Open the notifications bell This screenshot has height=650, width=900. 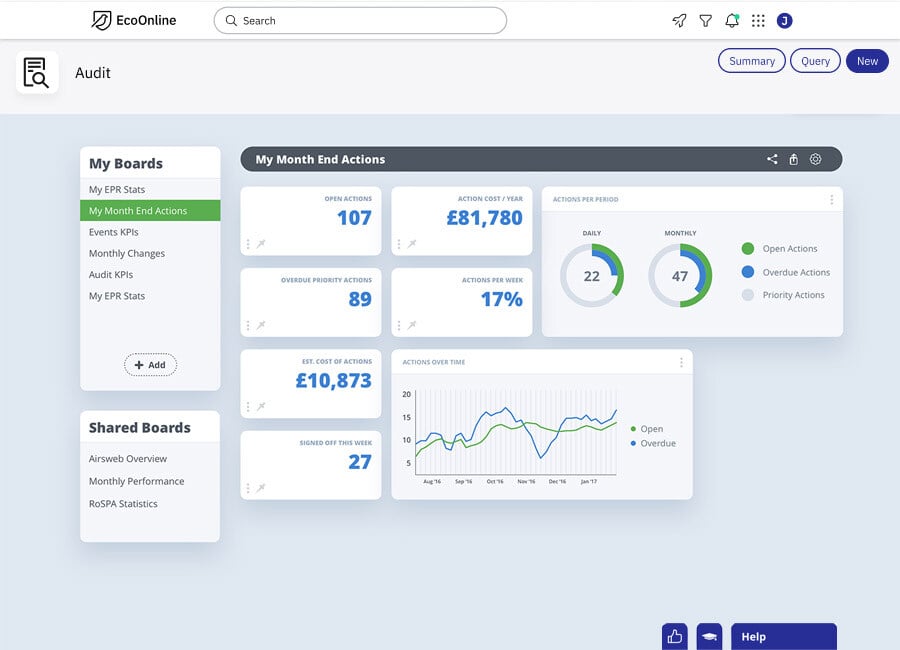[x=732, y=21]
